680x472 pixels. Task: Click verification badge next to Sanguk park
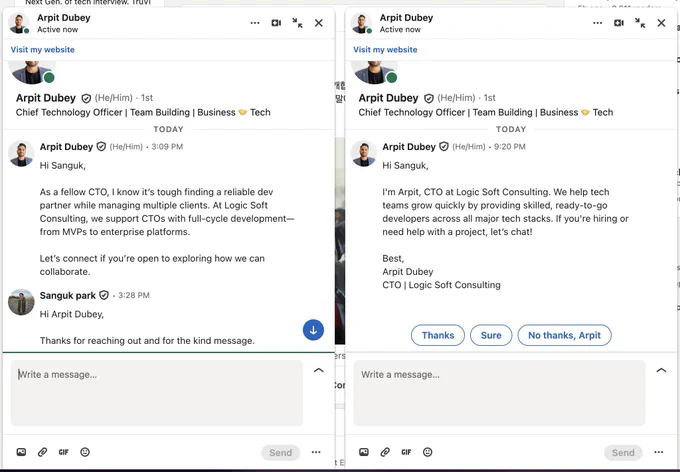104,295
